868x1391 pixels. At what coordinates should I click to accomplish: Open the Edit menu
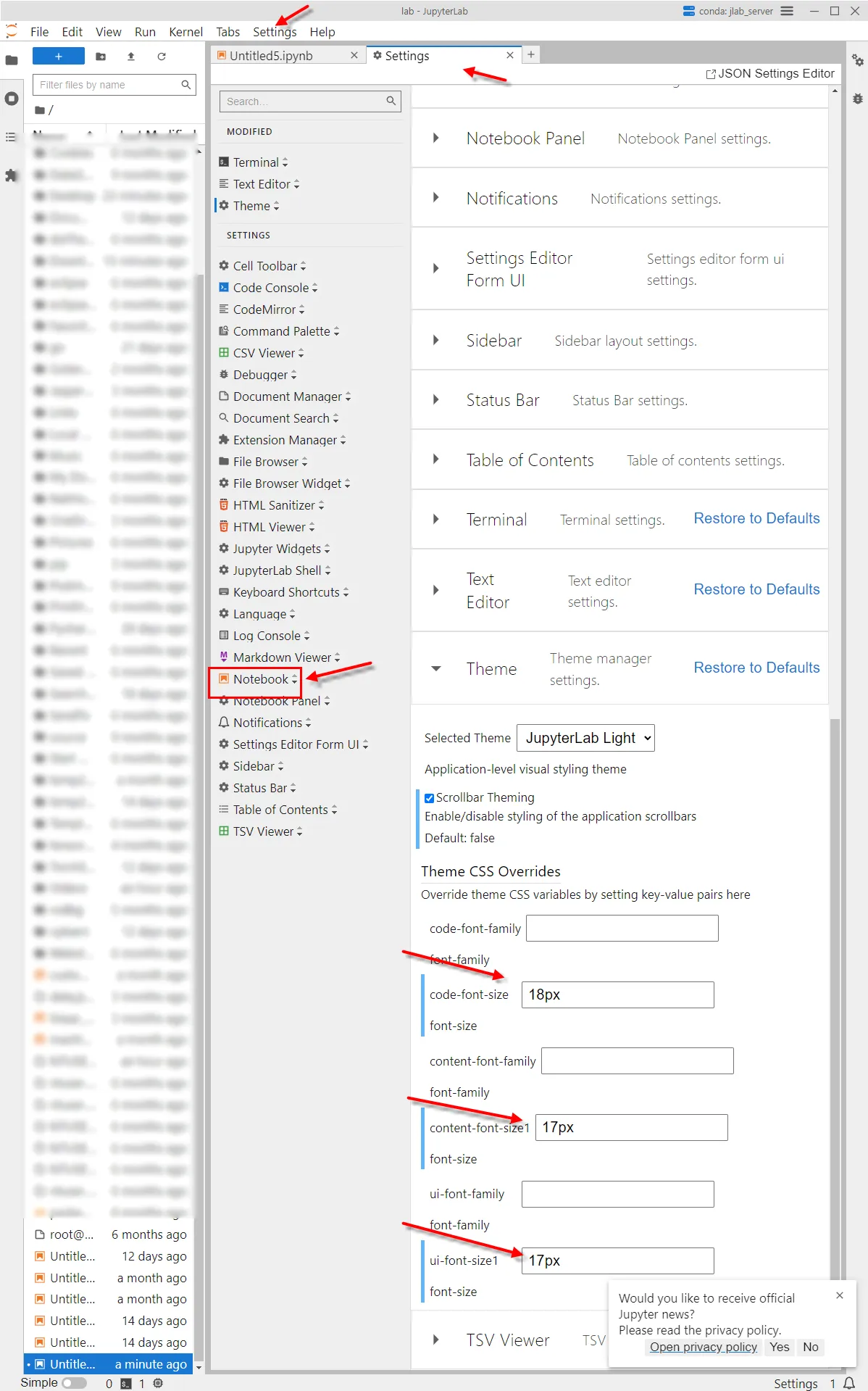(x=72, y=32)
